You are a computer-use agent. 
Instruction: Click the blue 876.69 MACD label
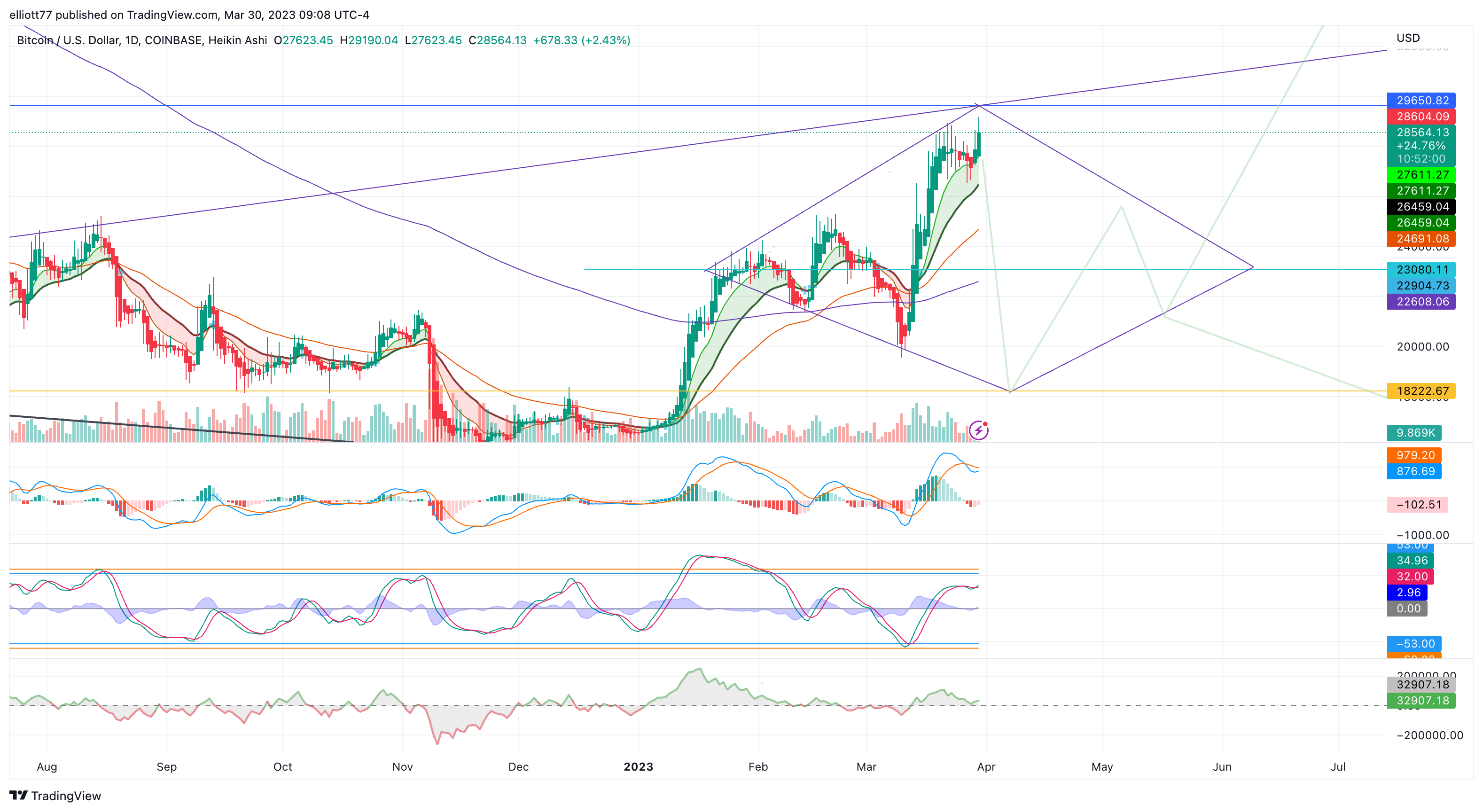coord(1414,472)
